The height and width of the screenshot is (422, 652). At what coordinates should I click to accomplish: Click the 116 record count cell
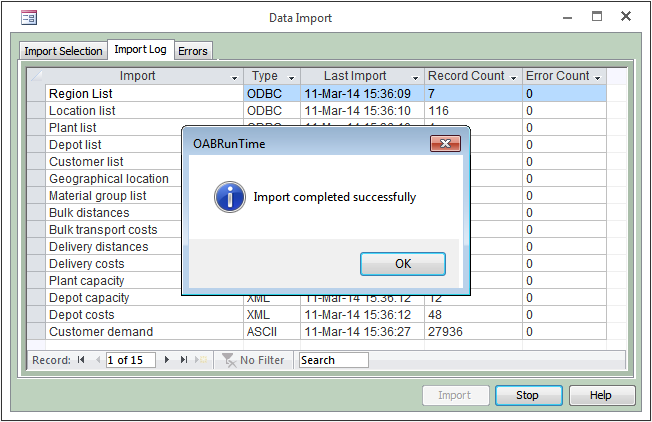[473, 111]
